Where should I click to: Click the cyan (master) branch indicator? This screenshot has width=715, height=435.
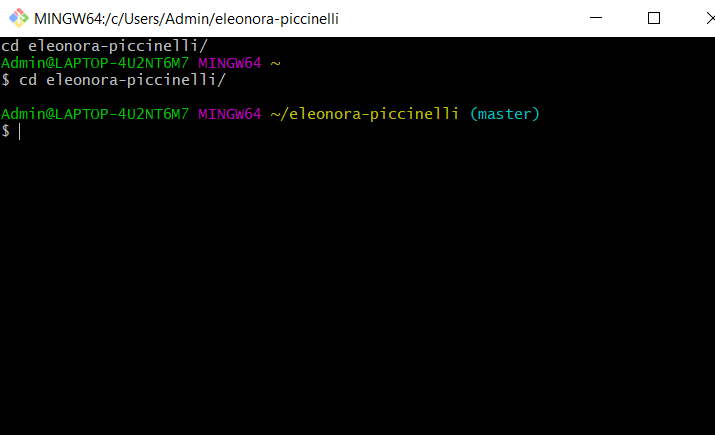click(x=505, y=114)
